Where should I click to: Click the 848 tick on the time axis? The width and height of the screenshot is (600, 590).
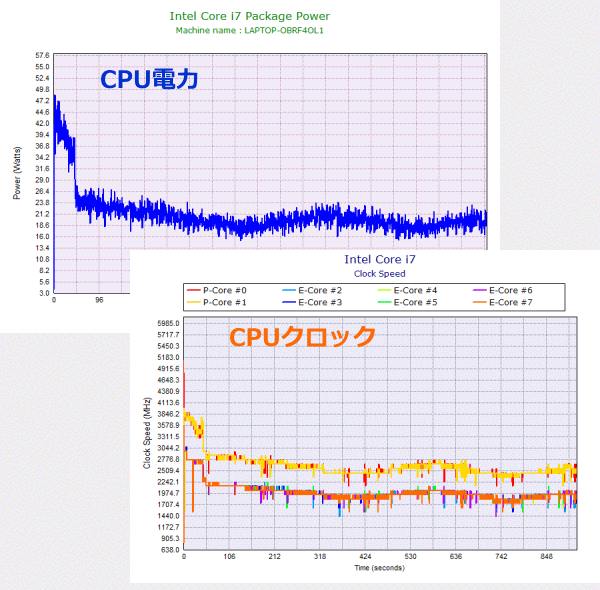[x=548, y=557]
